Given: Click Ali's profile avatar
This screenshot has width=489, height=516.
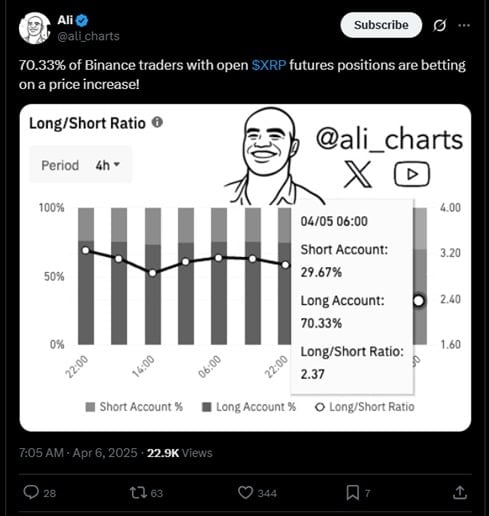Looking at the screenshot, I should point(34,28).
